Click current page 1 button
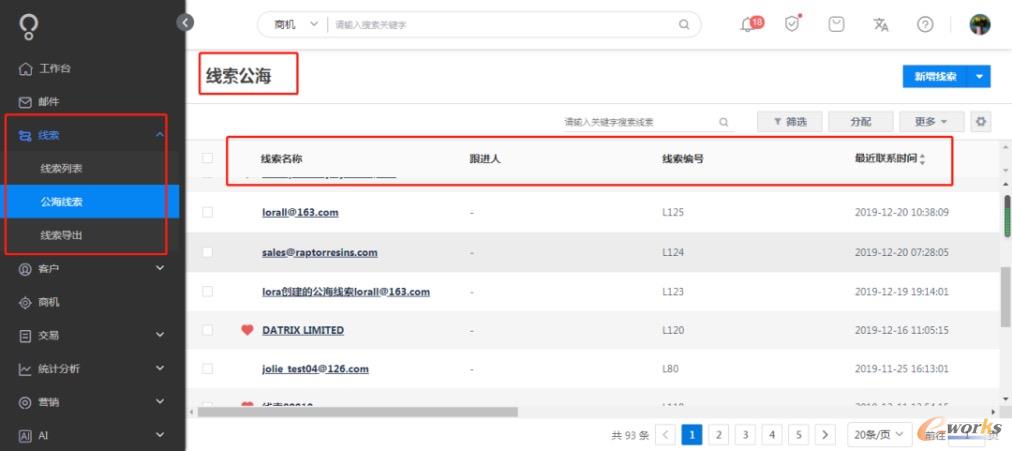1012x451 pixels. [692, 434]
